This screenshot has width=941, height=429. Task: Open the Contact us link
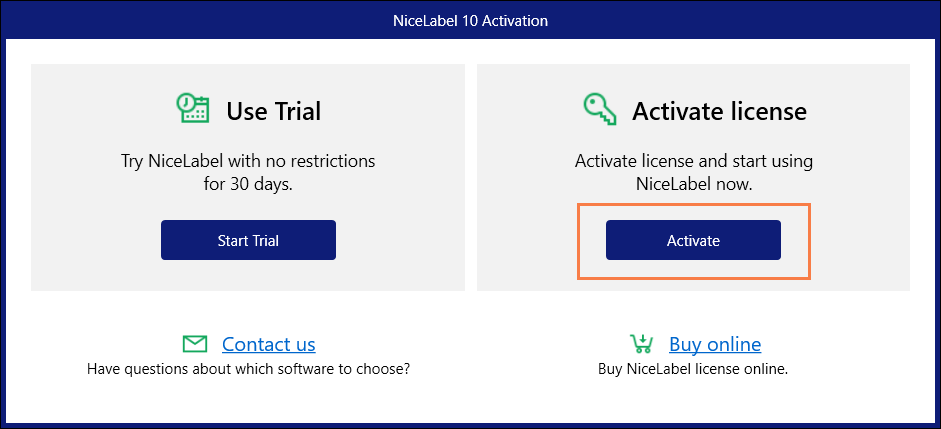[268, 344]
